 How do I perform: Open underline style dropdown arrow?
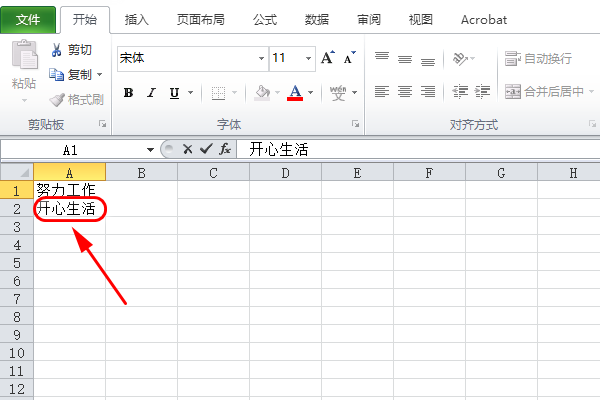(190, 93)
